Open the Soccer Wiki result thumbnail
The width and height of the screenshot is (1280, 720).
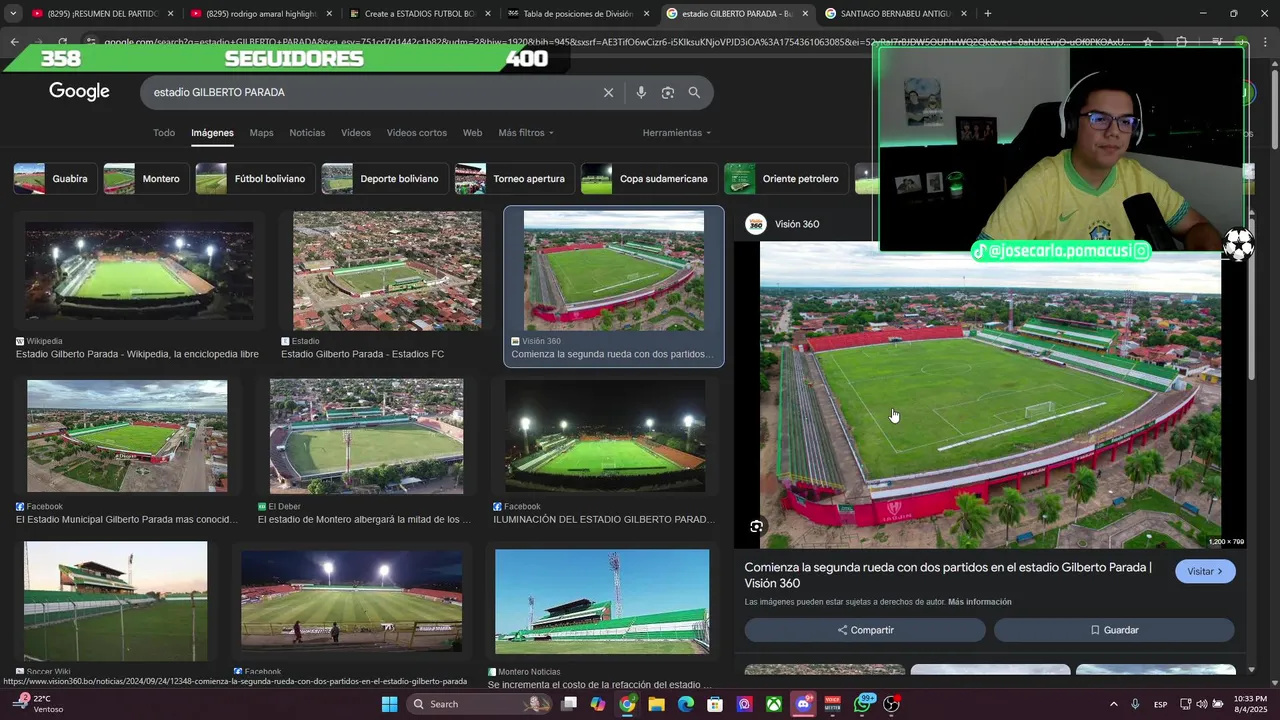[116, 601]
